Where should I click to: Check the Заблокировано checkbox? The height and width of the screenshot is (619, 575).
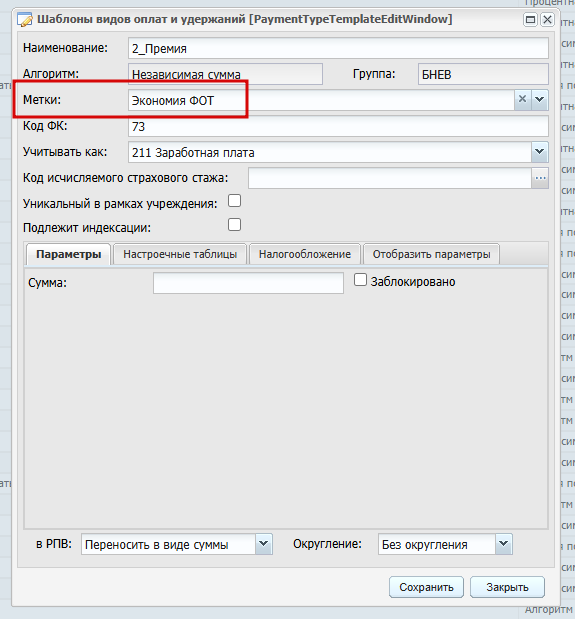point(360,280)
